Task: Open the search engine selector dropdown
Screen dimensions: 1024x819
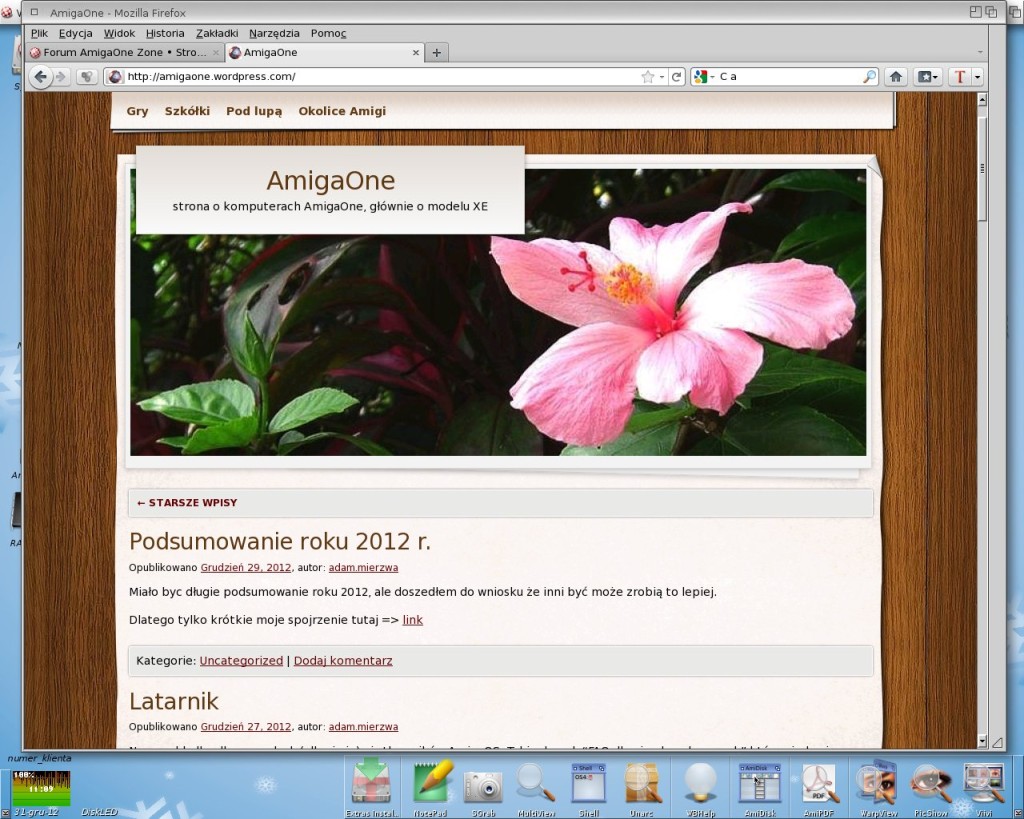Action: coord(712,77)
